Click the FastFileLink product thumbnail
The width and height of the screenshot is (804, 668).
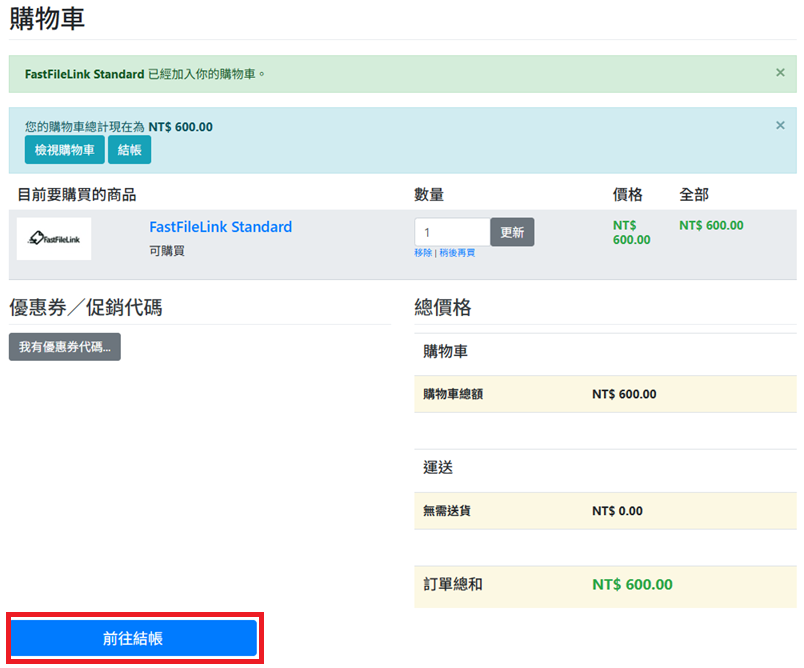point(54,239)
